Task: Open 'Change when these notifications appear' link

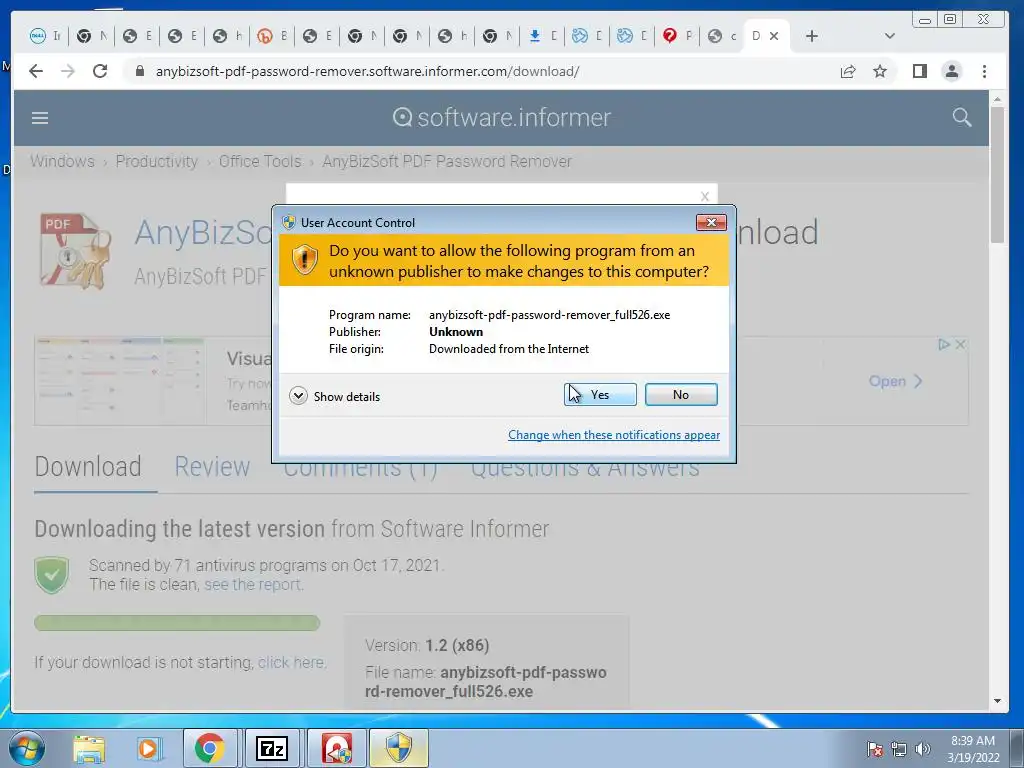Action: [614, 435]
